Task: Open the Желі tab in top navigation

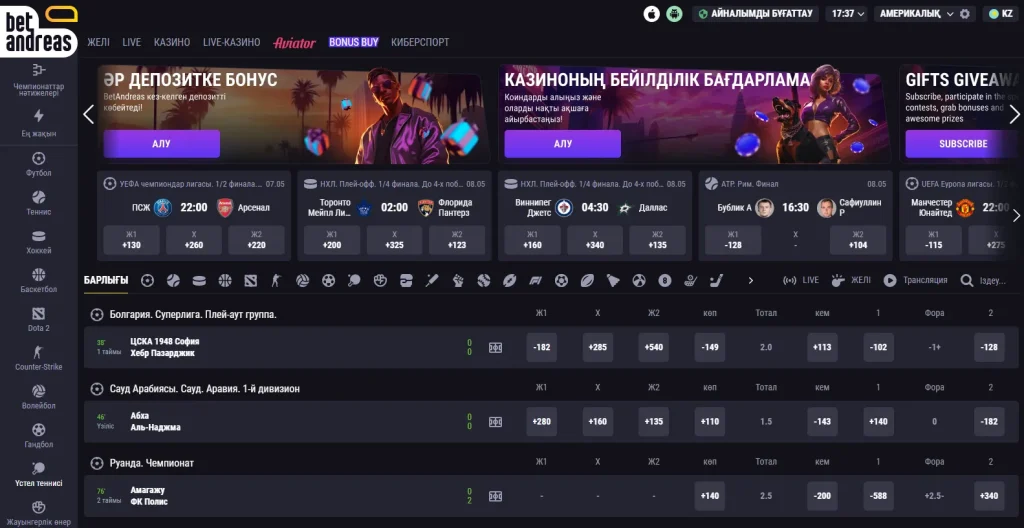Action: pos(99,42)
